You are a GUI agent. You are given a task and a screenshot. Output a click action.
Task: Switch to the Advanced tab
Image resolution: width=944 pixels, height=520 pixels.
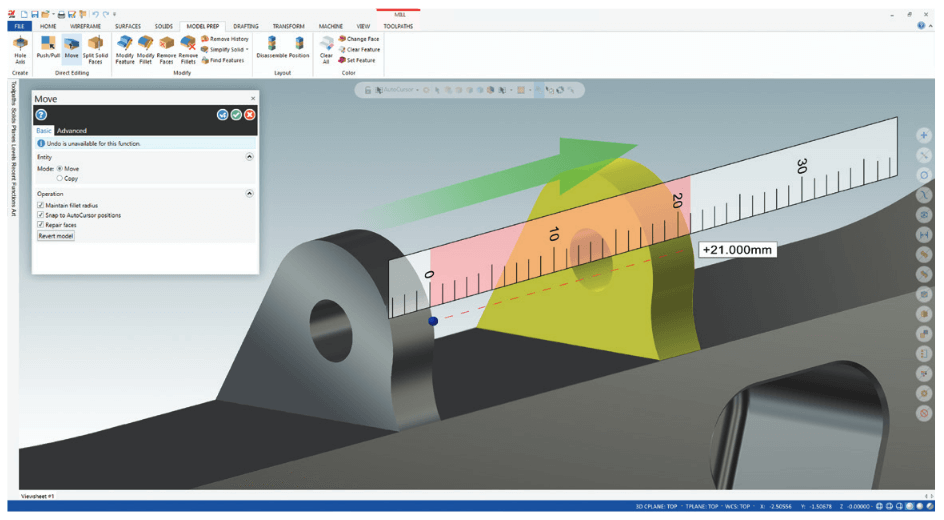point(72,131)
